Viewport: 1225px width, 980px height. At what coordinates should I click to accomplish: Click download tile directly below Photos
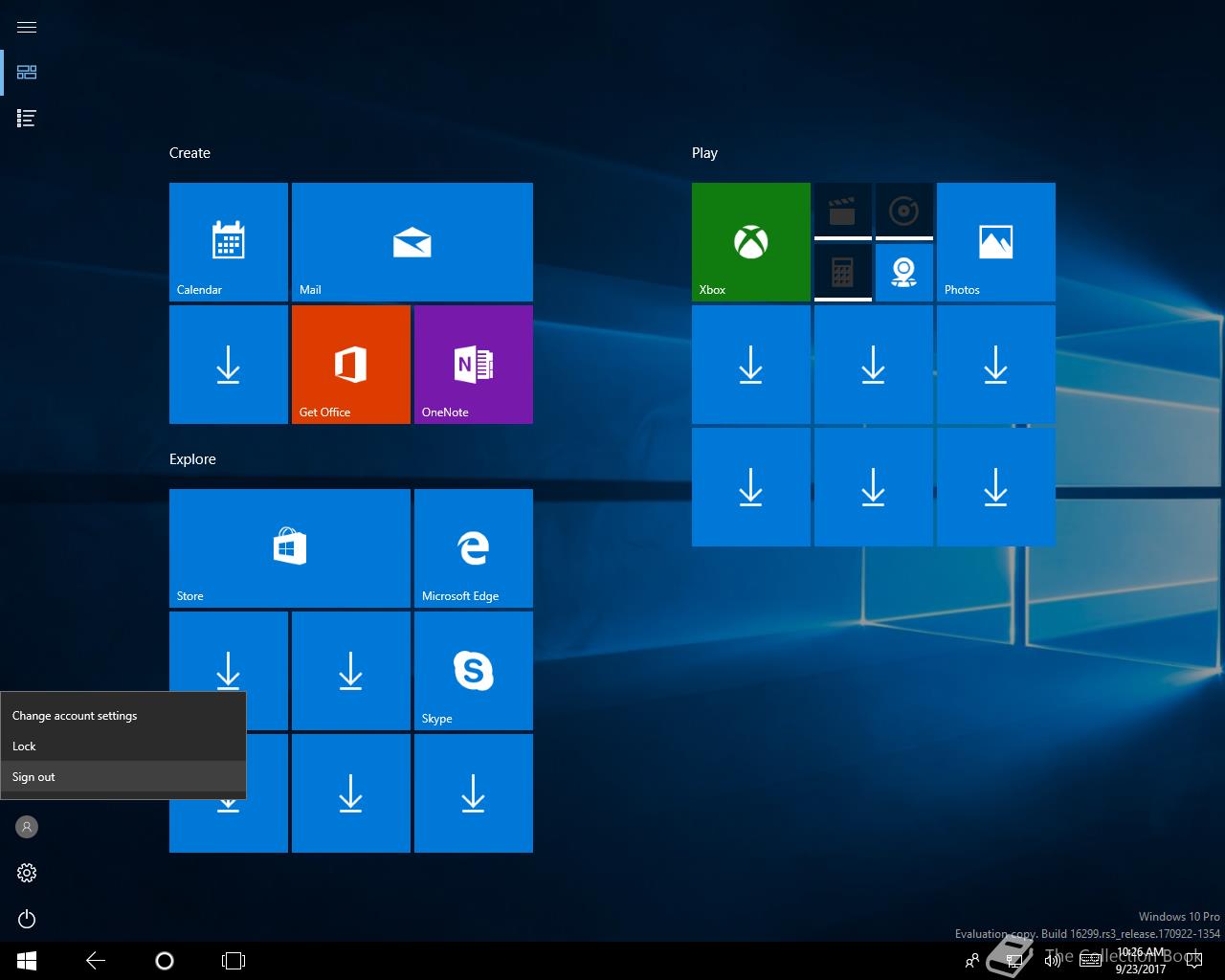click(996, 365)
